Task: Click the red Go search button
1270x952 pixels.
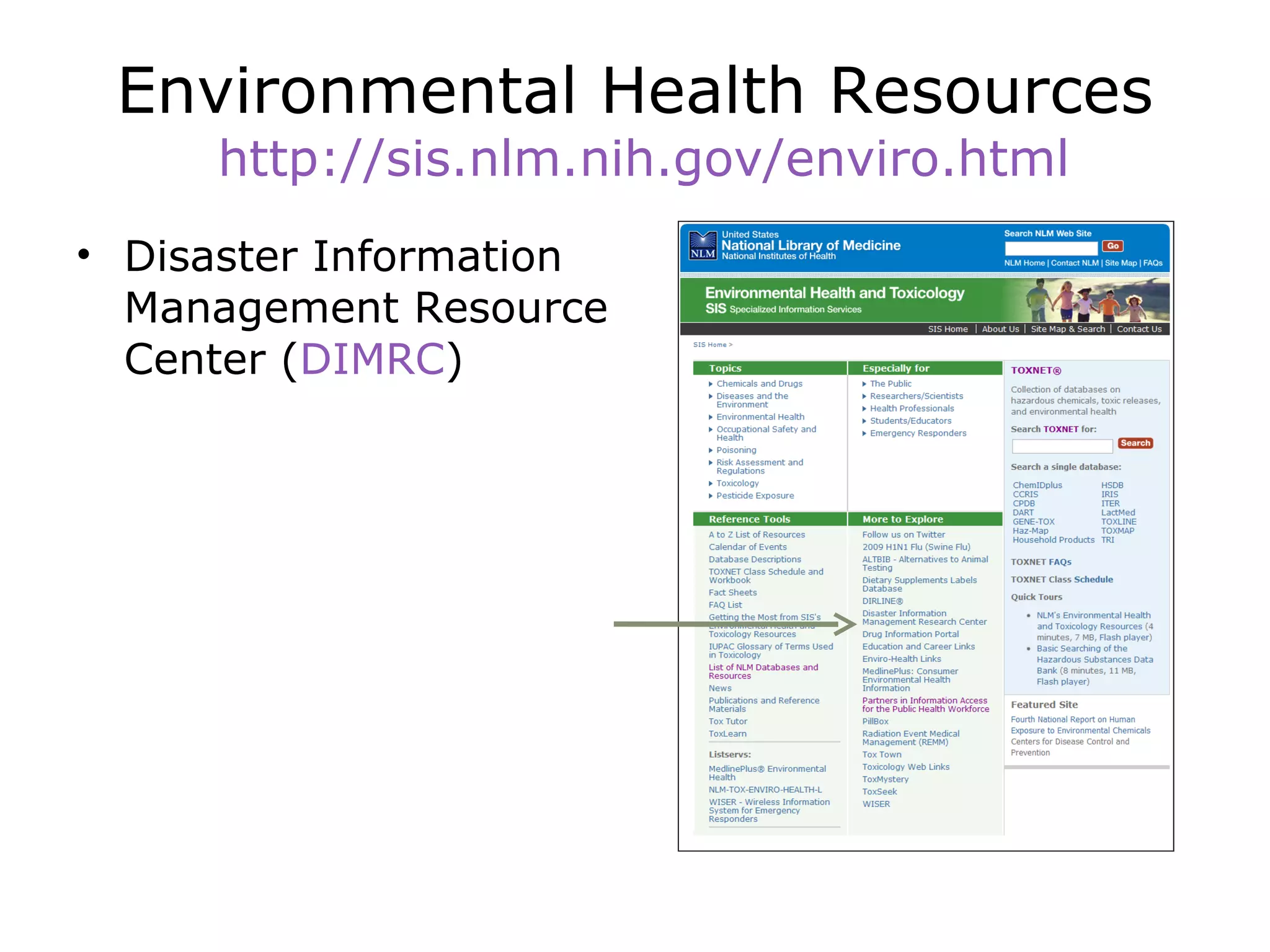Action: coord(1112,246)
